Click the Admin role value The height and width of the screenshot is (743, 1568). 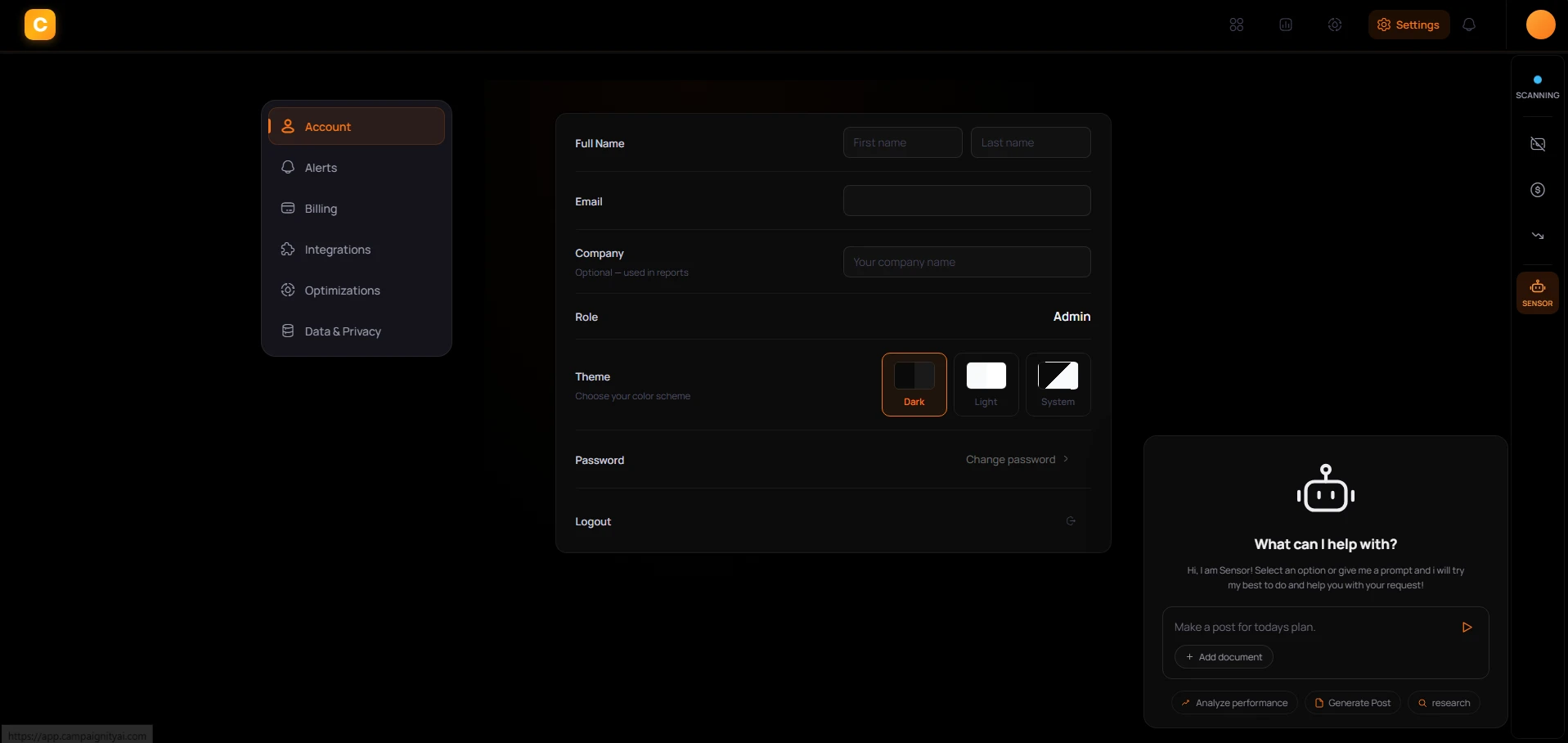coord(1072,317)
